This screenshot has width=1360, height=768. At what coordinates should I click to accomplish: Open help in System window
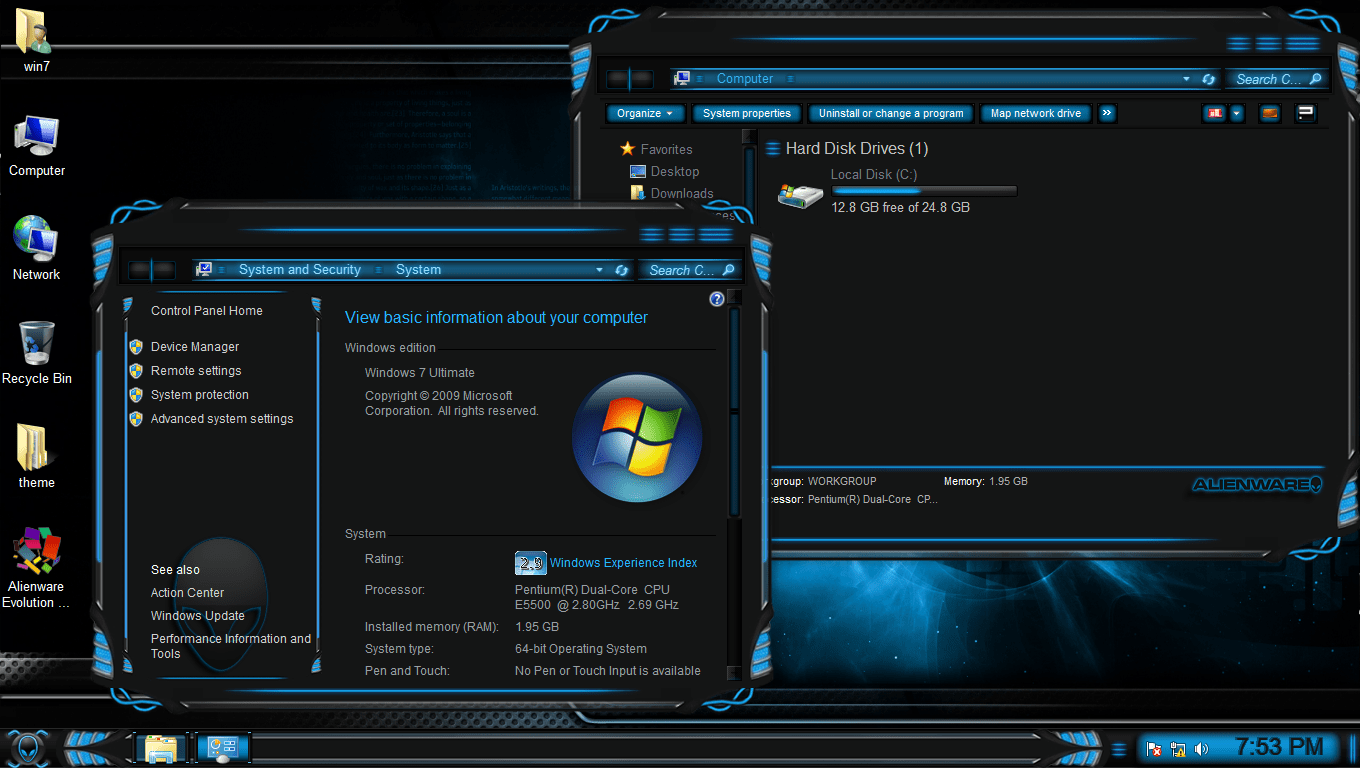click(x=717, y=299)
